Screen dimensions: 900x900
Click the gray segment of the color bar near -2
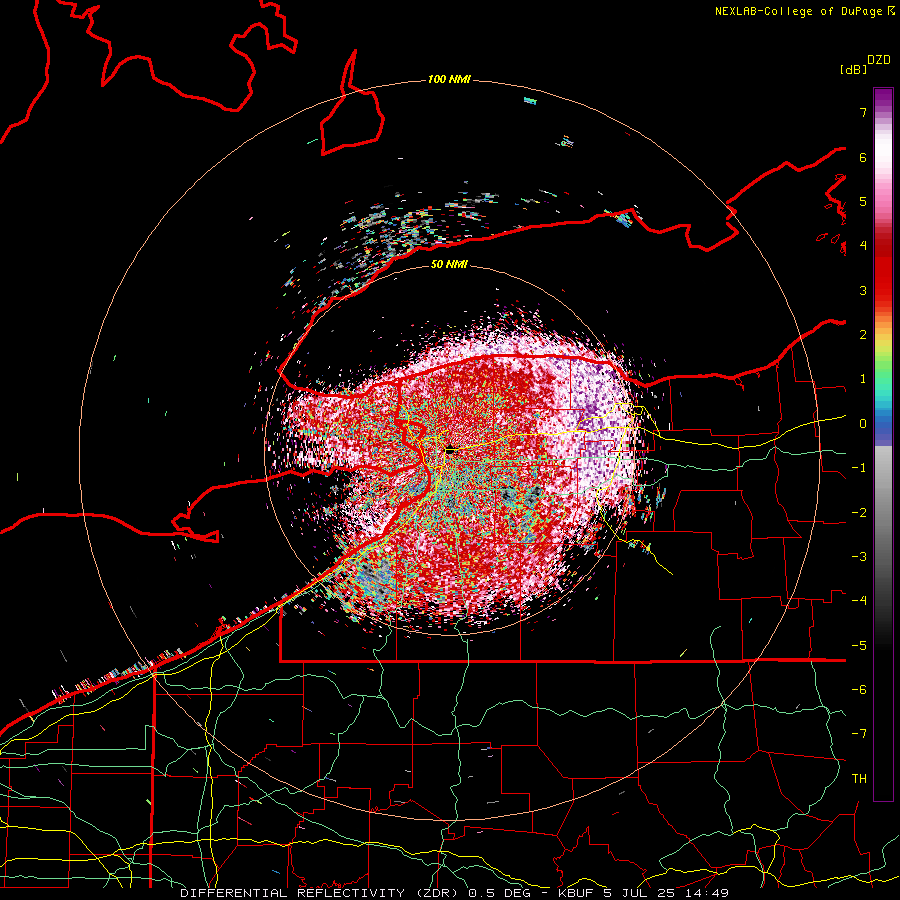(x=883, y=512)
